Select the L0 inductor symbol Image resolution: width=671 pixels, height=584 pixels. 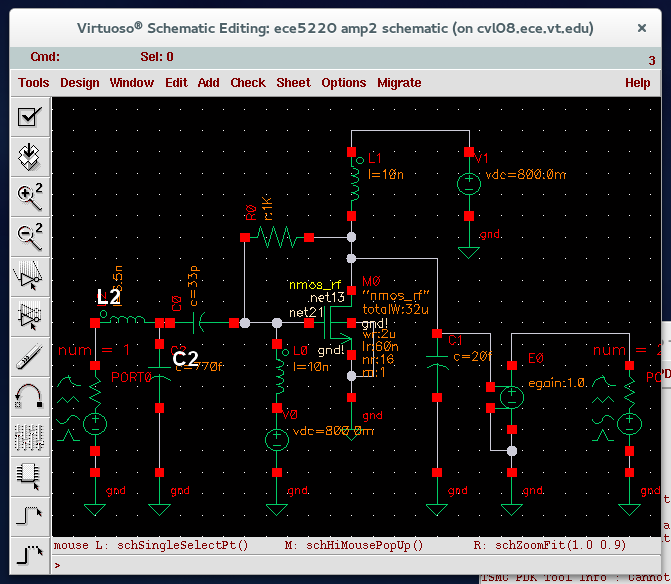point(280,376)
